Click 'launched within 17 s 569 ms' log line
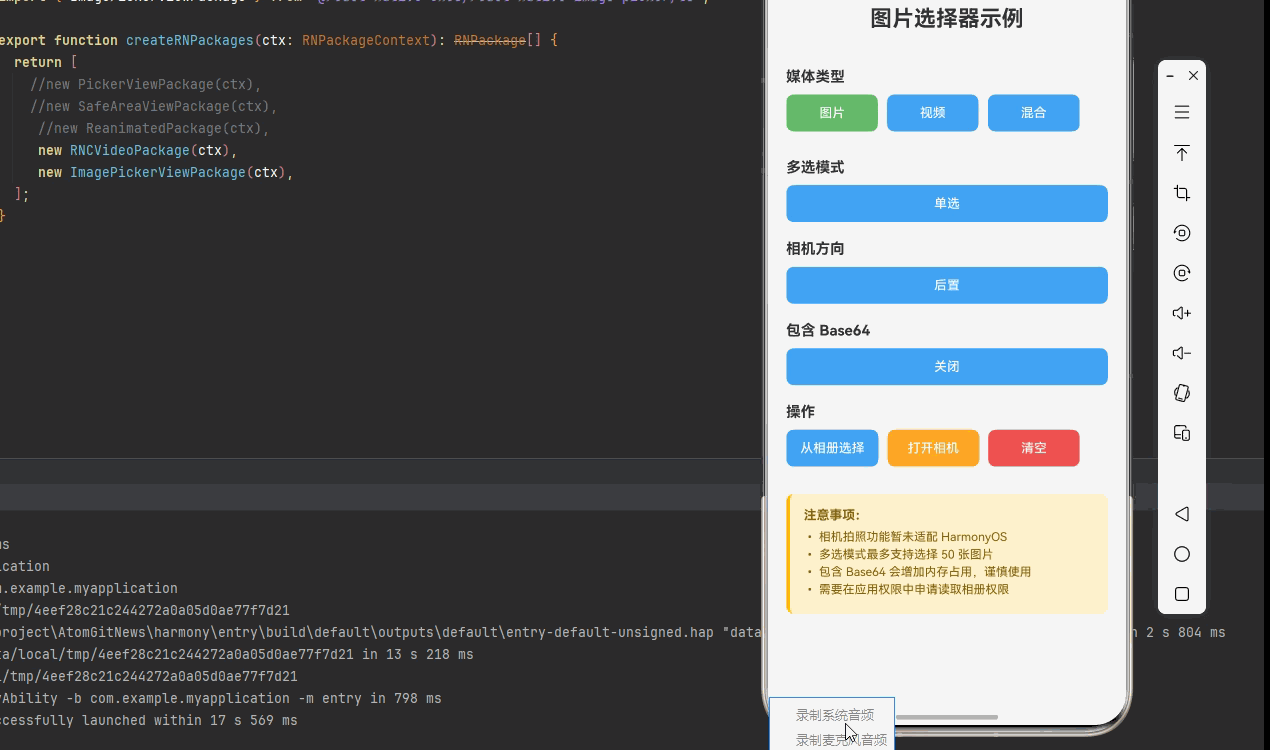Screen dimensions: 1270x750 pyautogui.click(x=149, y=720)
